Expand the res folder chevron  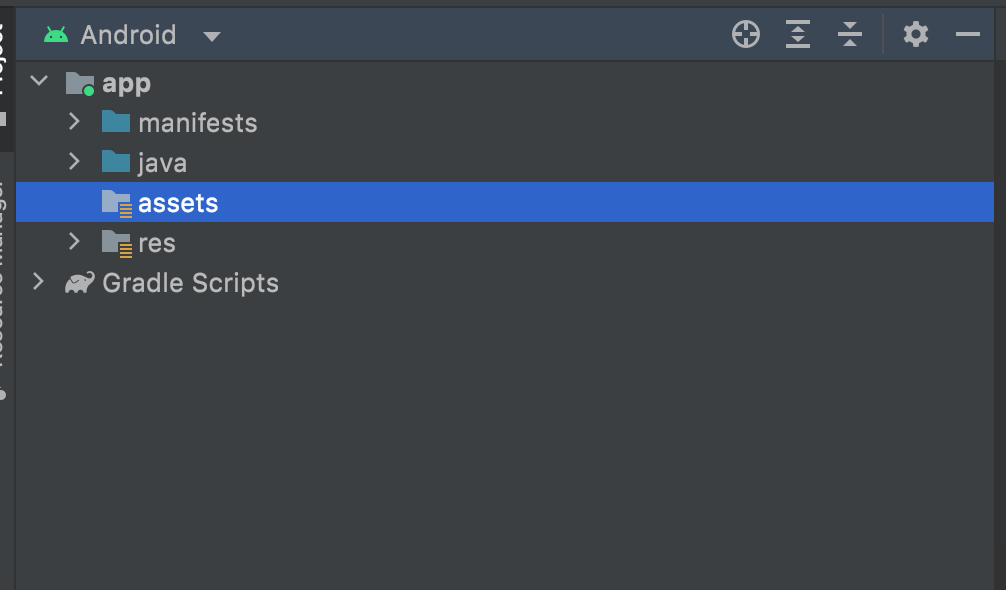[74, 242]
